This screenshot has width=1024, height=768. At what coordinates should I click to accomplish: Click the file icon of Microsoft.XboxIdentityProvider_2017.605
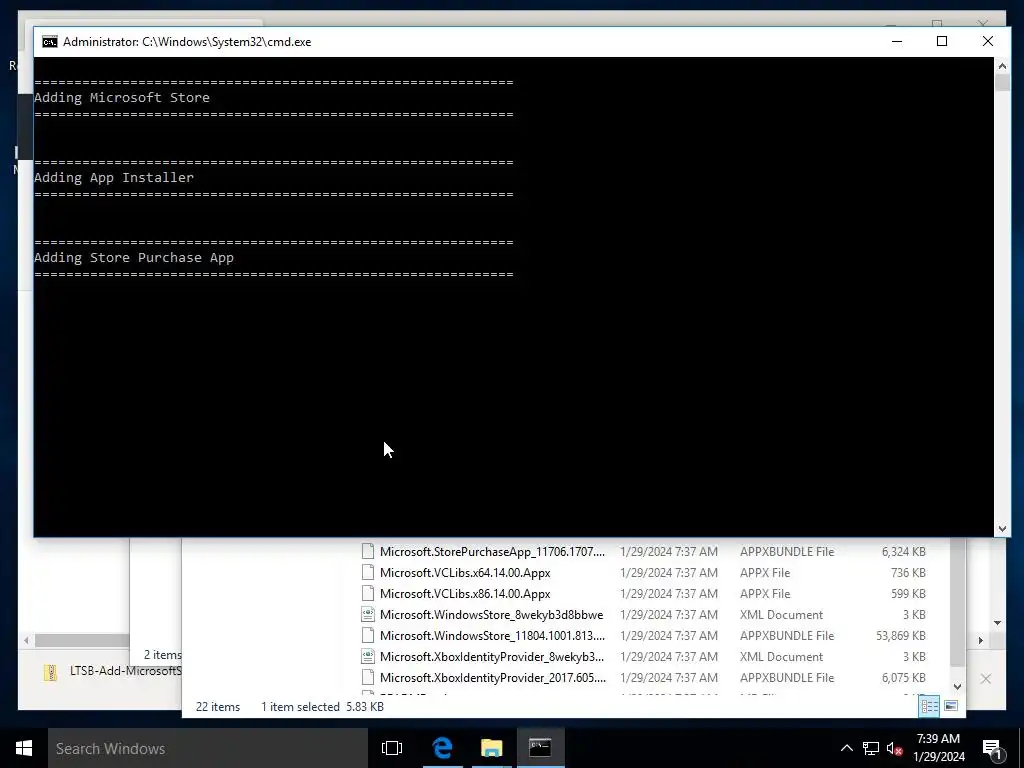point(368,677)
